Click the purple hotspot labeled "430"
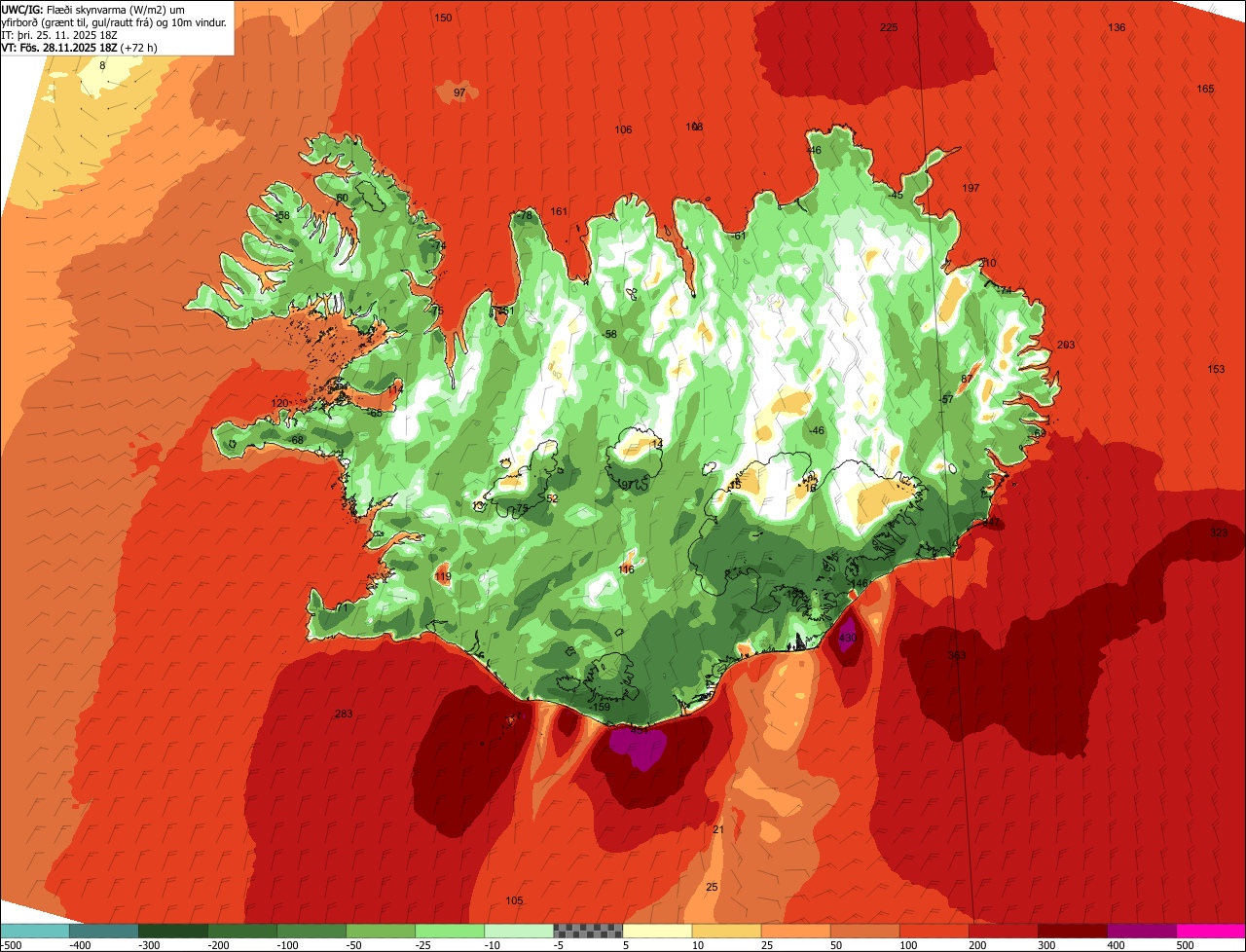This screenshot has width=1246, height=952. tap(848, 638)
